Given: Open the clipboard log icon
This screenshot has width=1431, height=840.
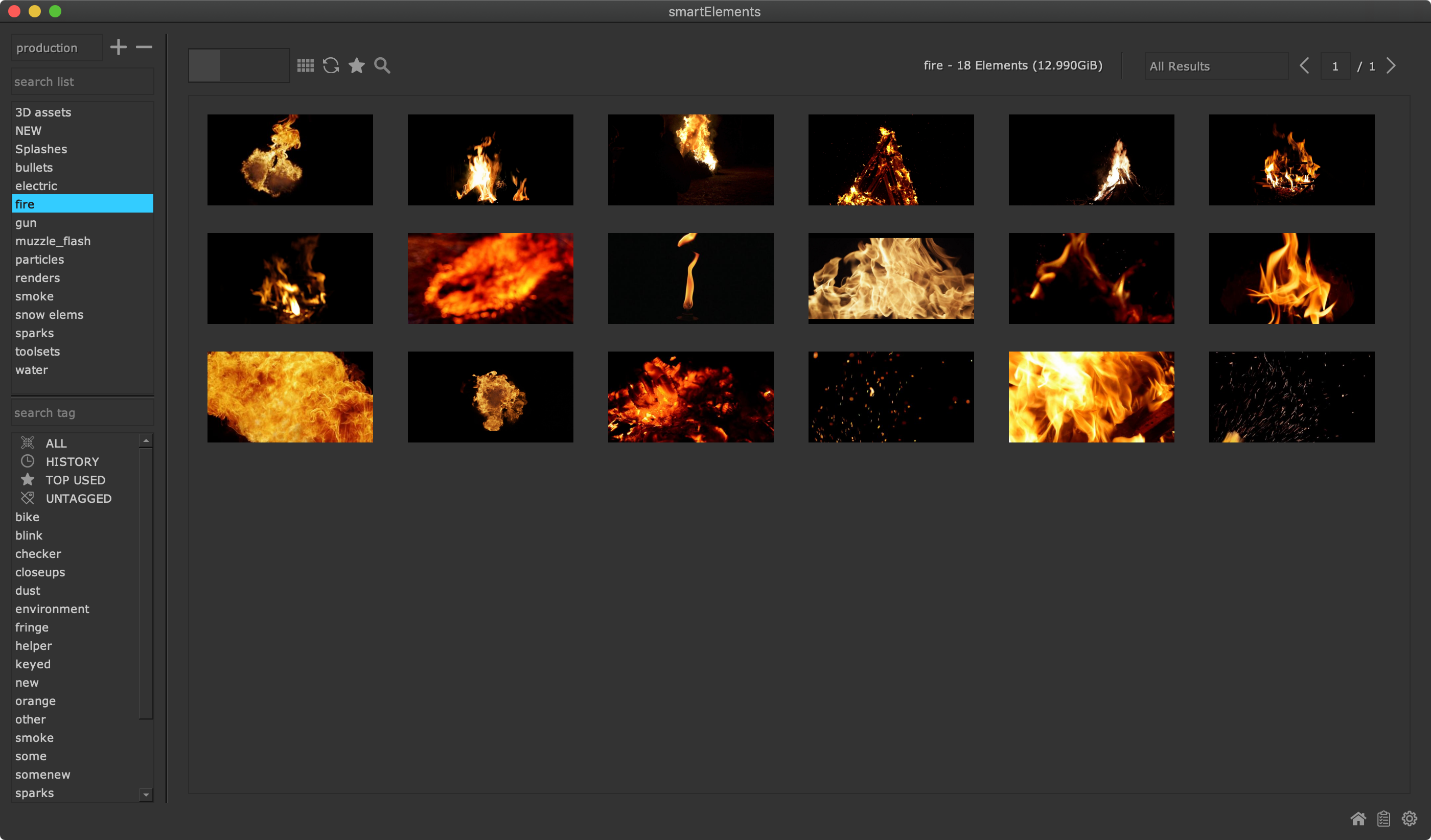Looking at the screenshot, I should point(1383,819).
